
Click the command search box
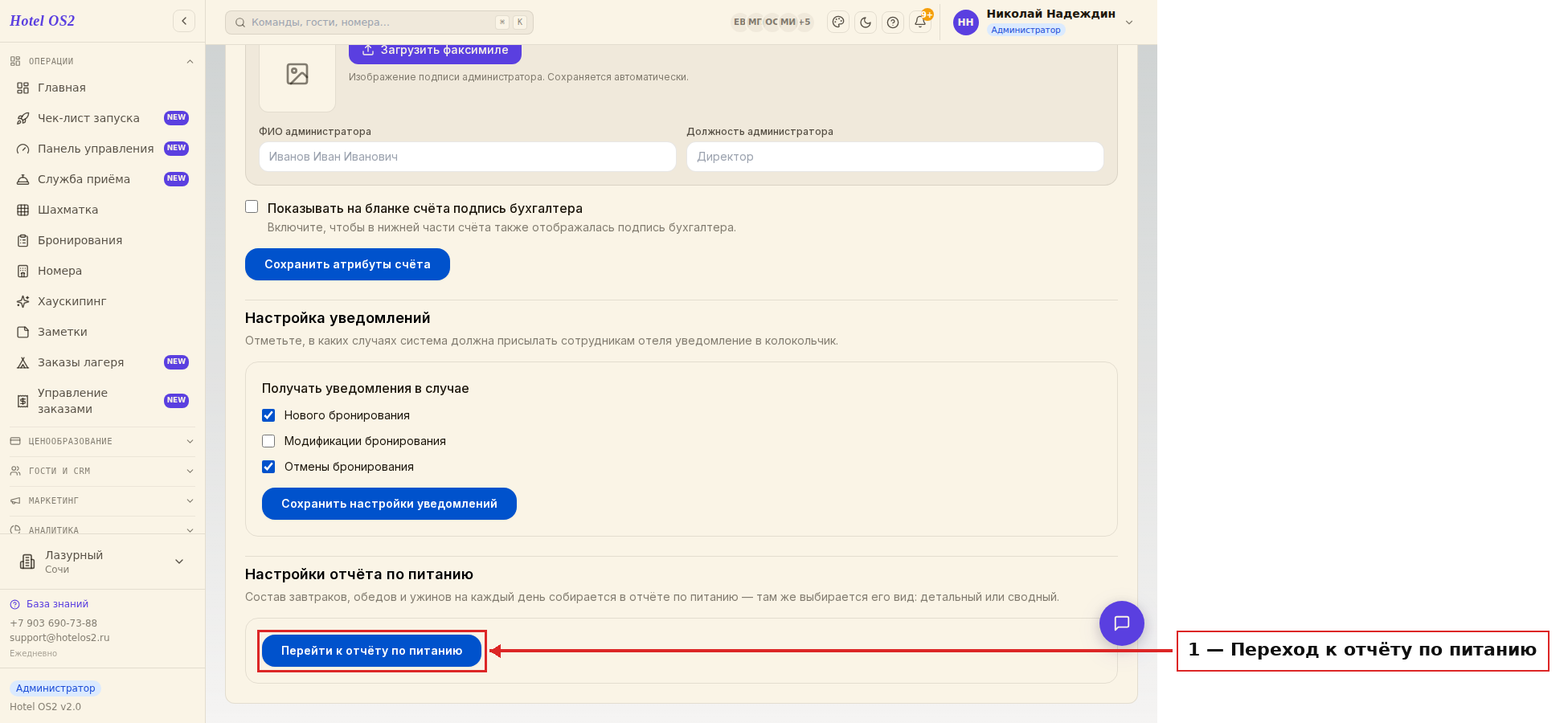[379, 22]
